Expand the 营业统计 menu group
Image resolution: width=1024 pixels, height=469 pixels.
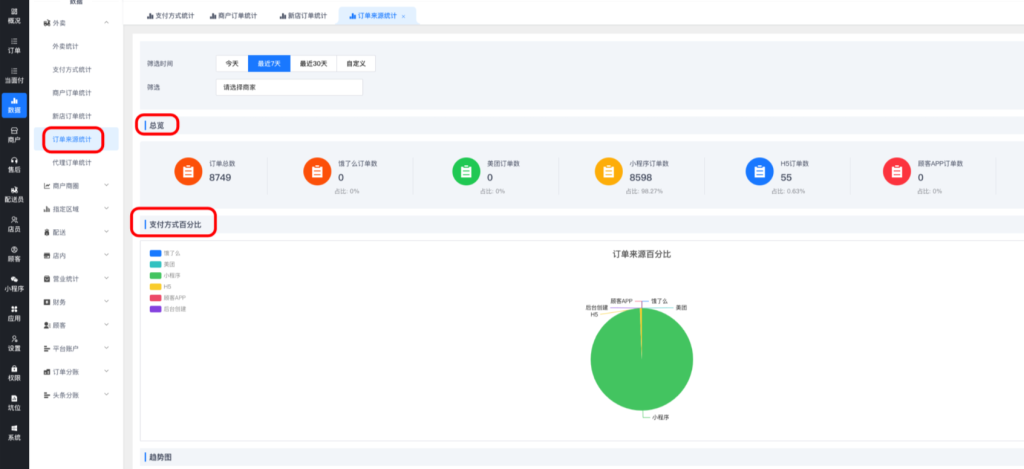click(x=78, y=278)
